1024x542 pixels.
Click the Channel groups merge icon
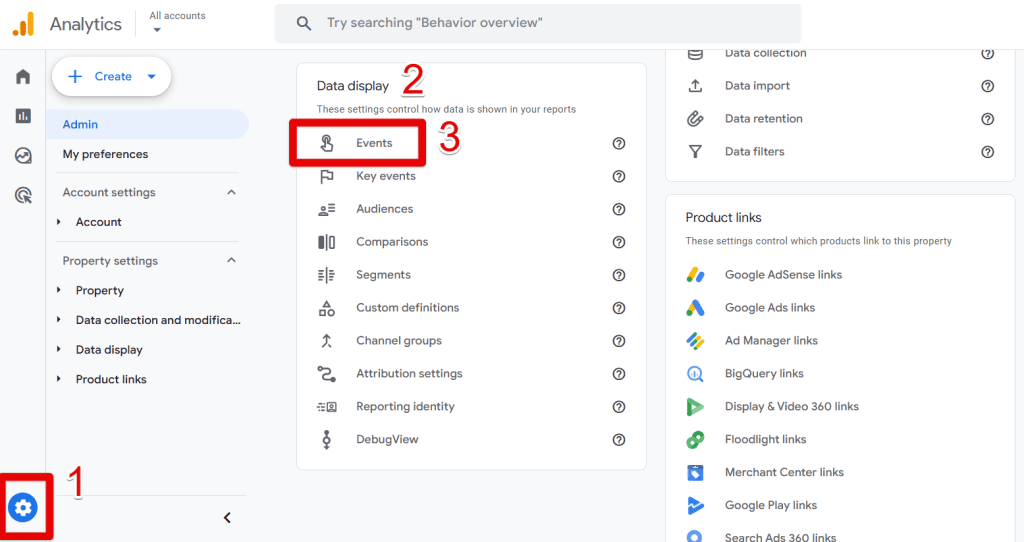(327, 341)
